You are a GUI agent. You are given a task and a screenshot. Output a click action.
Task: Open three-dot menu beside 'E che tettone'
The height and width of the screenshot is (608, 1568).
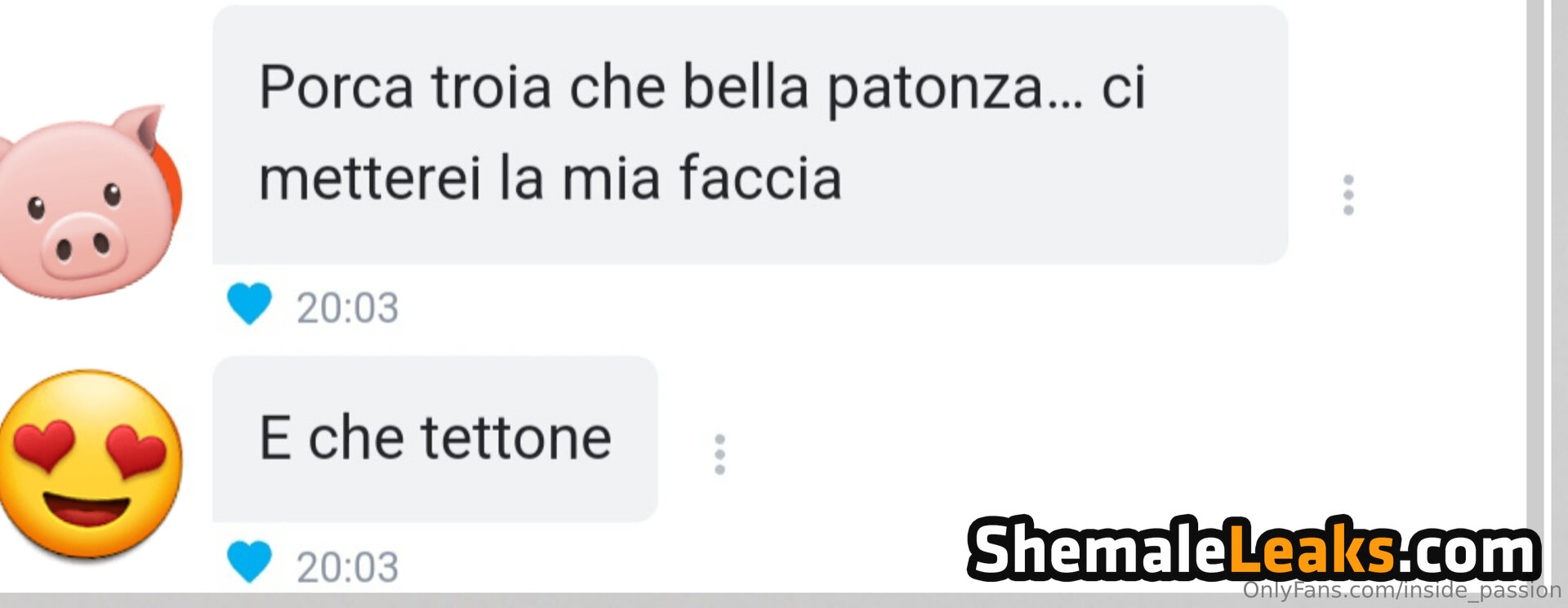coord(719,454)
